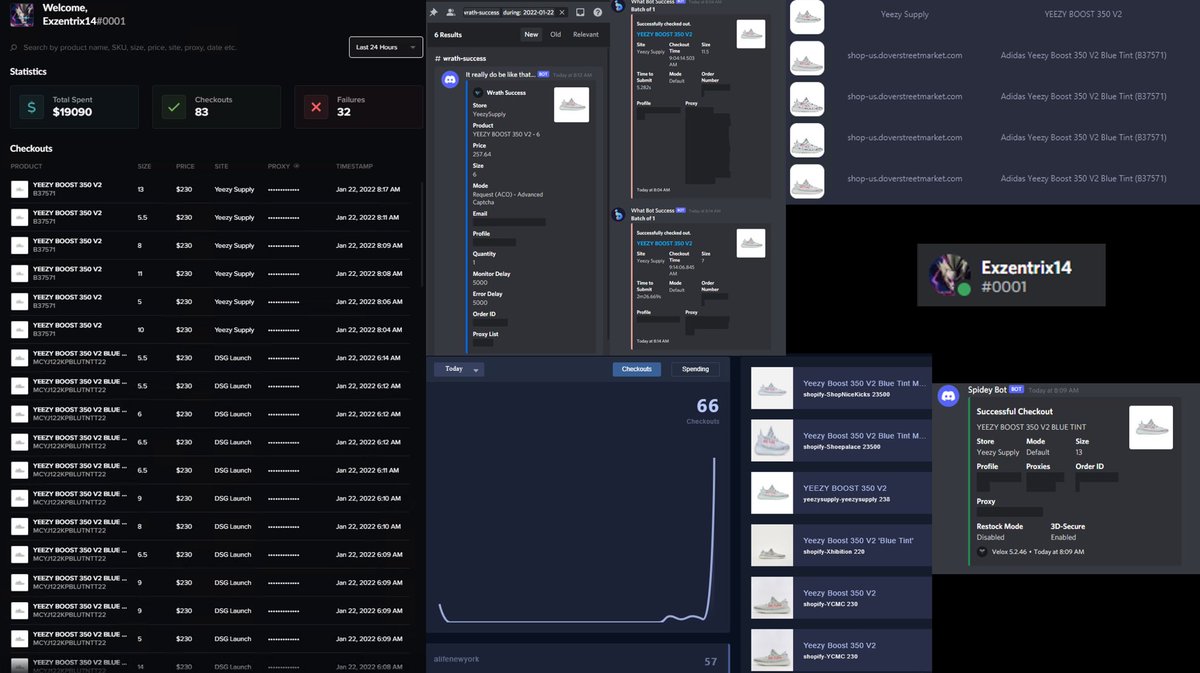Click the SITE column header

(222, 166)
